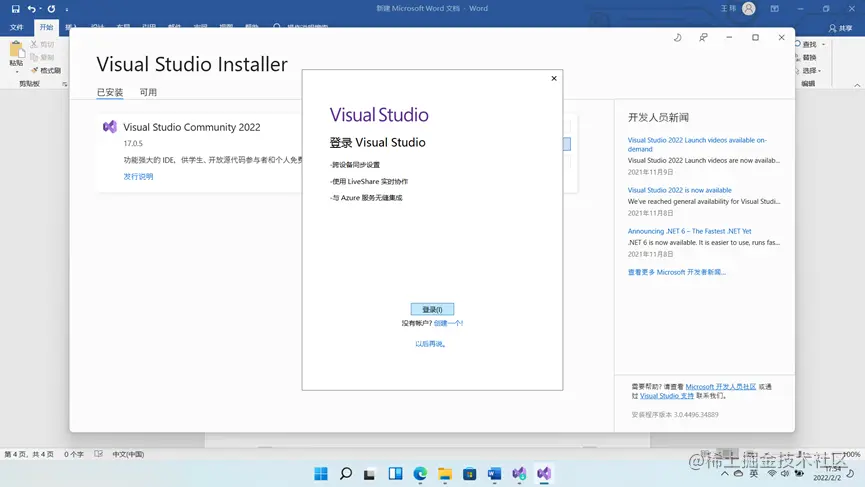Click the 剪切 cut button in Word

42,44
